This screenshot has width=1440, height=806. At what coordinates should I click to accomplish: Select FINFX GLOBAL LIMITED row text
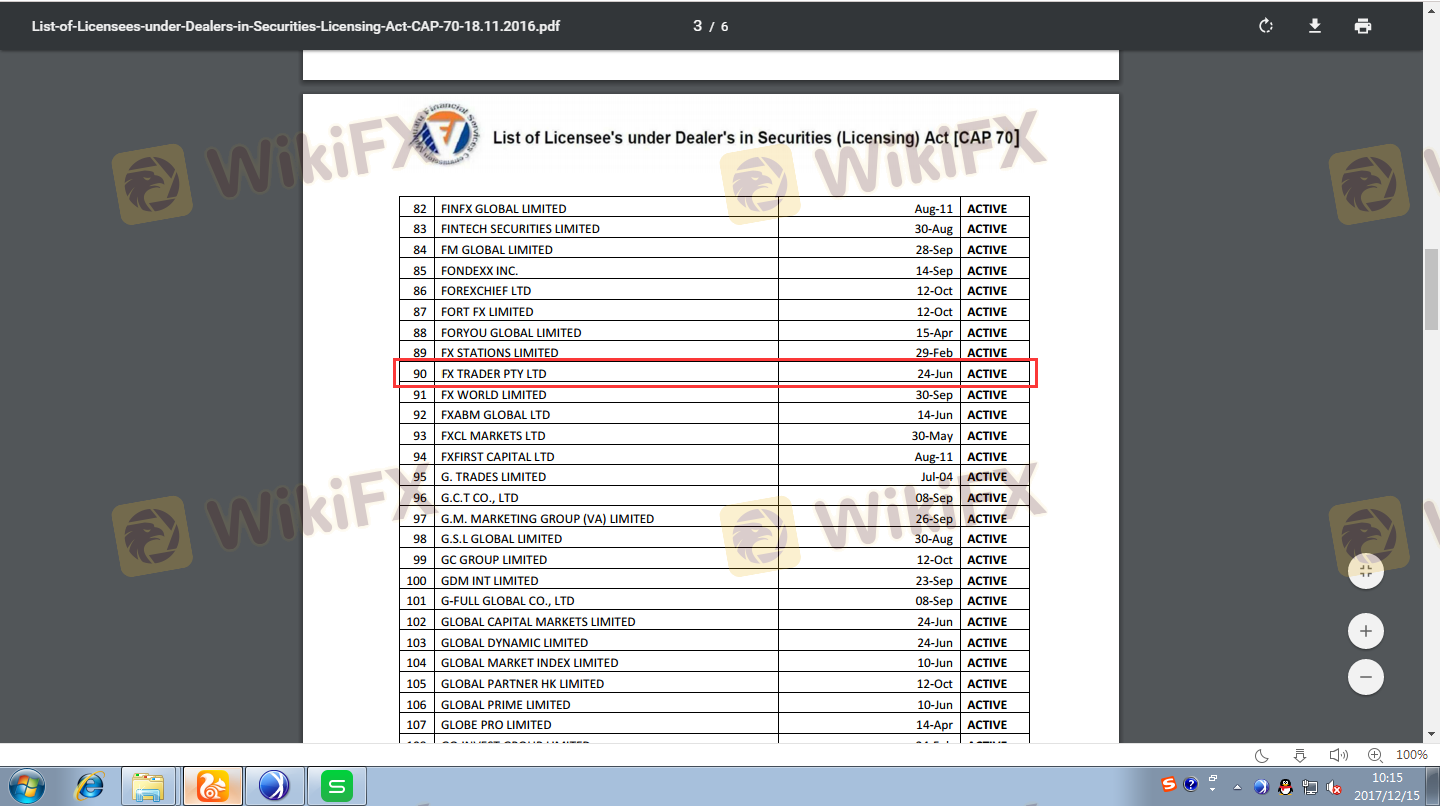point(504,209)
